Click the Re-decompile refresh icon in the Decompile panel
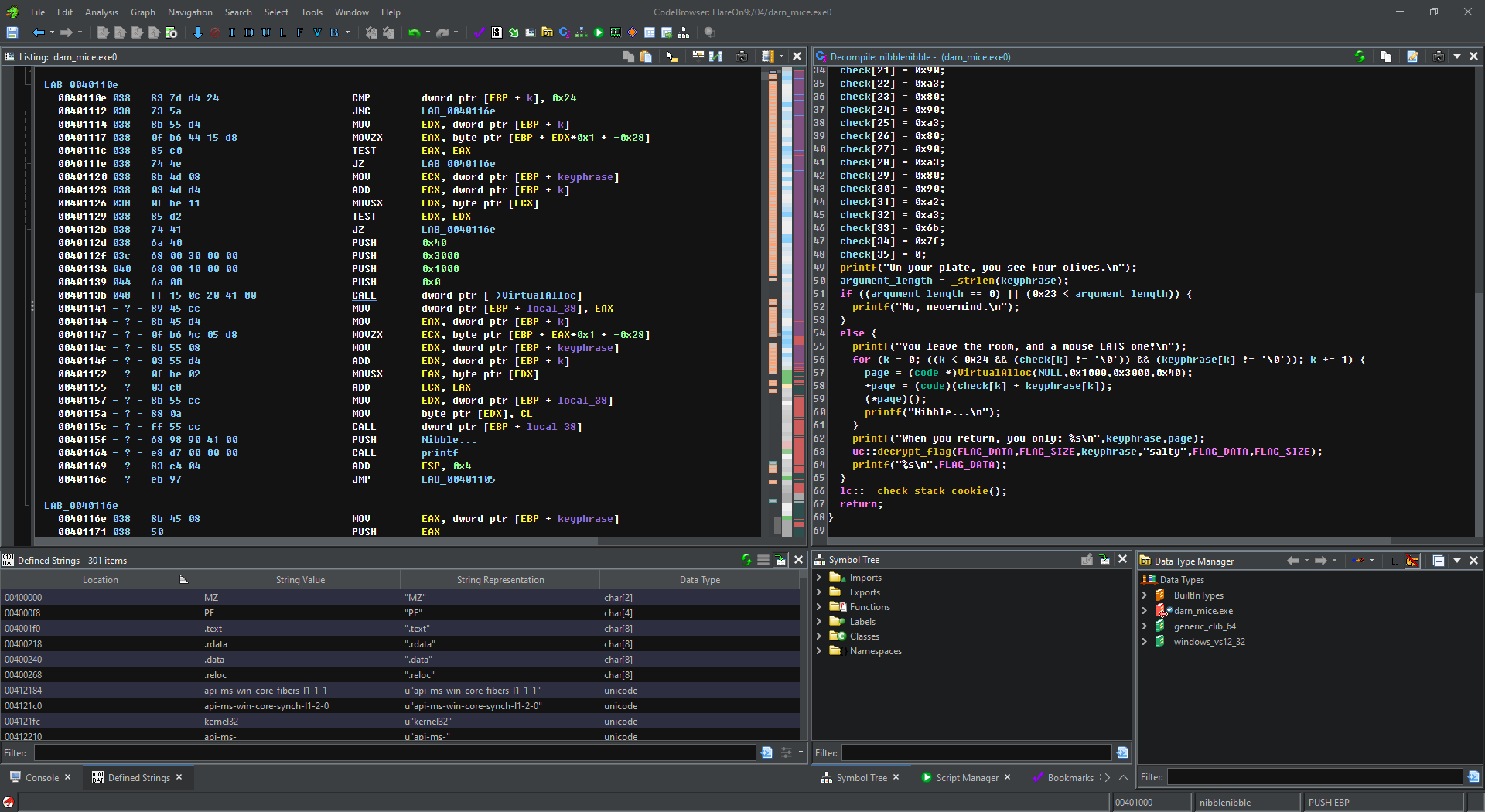The image size is (1485, 812). [x=1360, y=56]
